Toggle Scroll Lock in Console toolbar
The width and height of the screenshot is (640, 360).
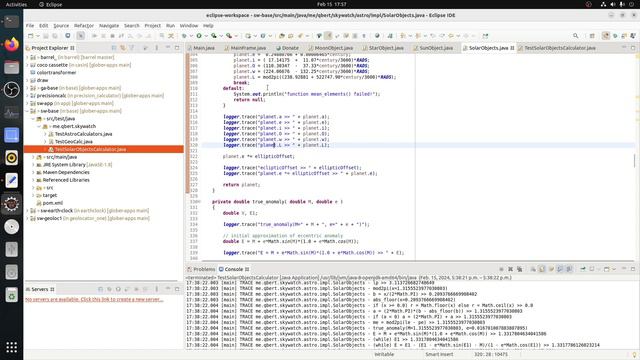pyautogui.click(x=542, y=269)
